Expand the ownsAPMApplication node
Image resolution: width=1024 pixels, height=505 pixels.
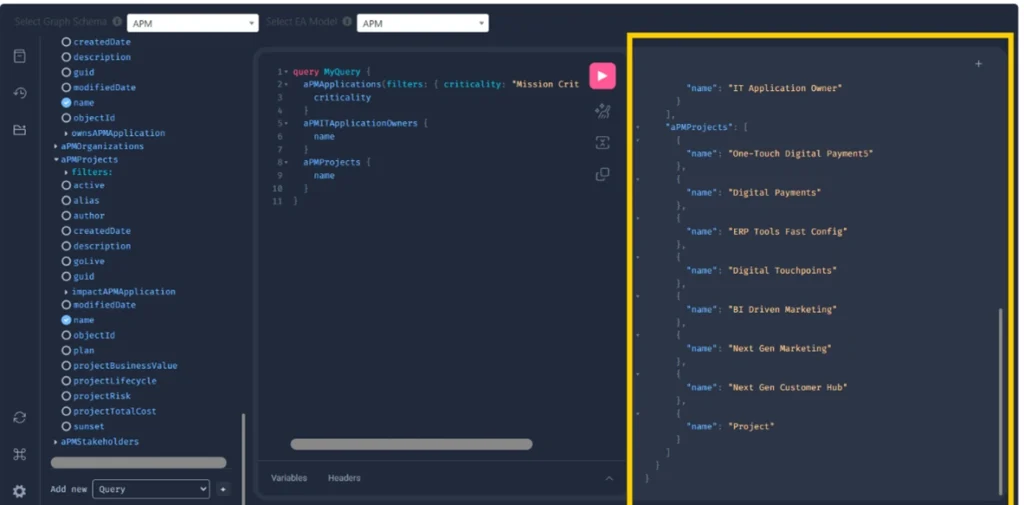[x=66, y=133]
